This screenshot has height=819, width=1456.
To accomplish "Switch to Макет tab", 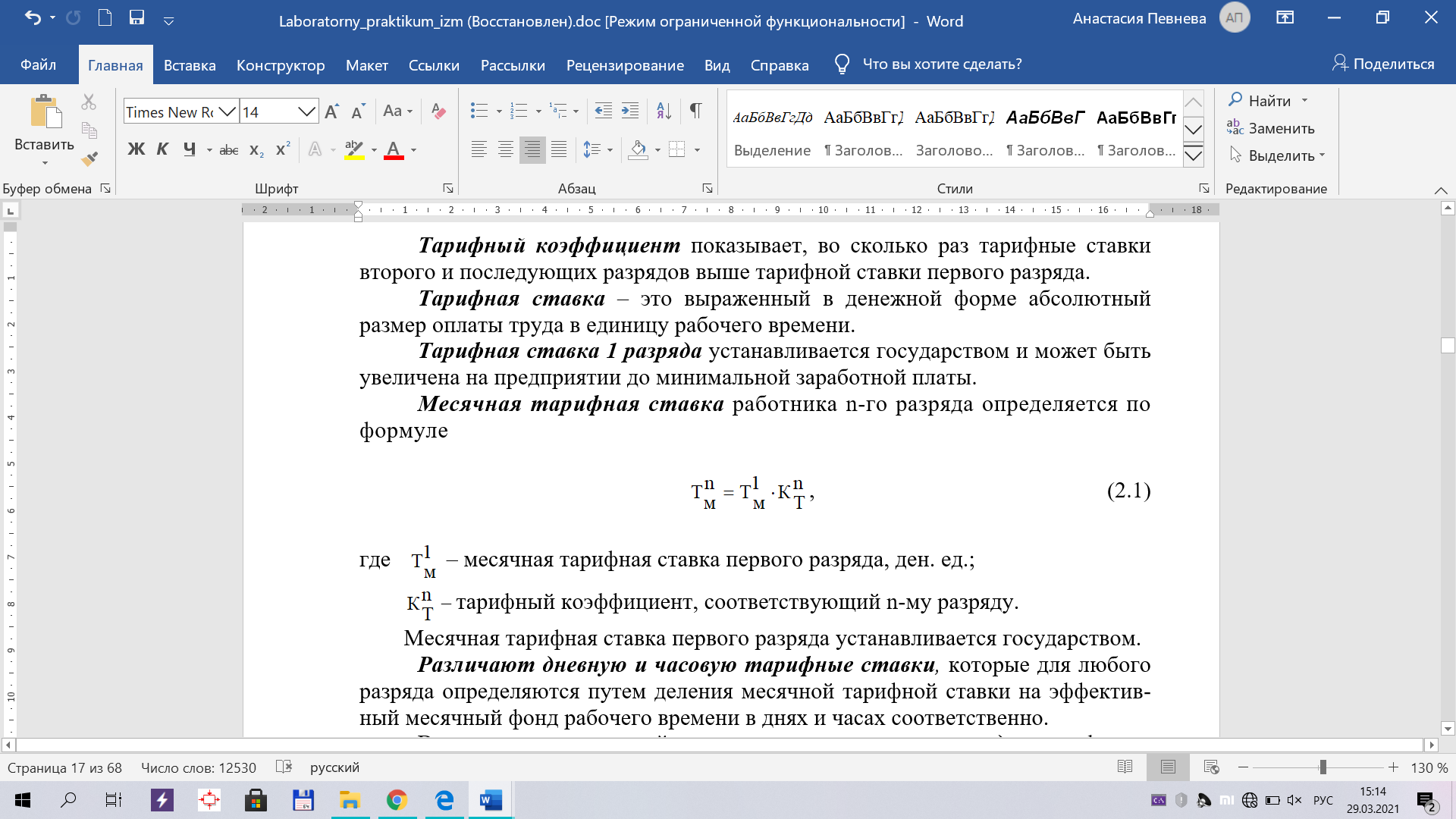I will point(367,65).
